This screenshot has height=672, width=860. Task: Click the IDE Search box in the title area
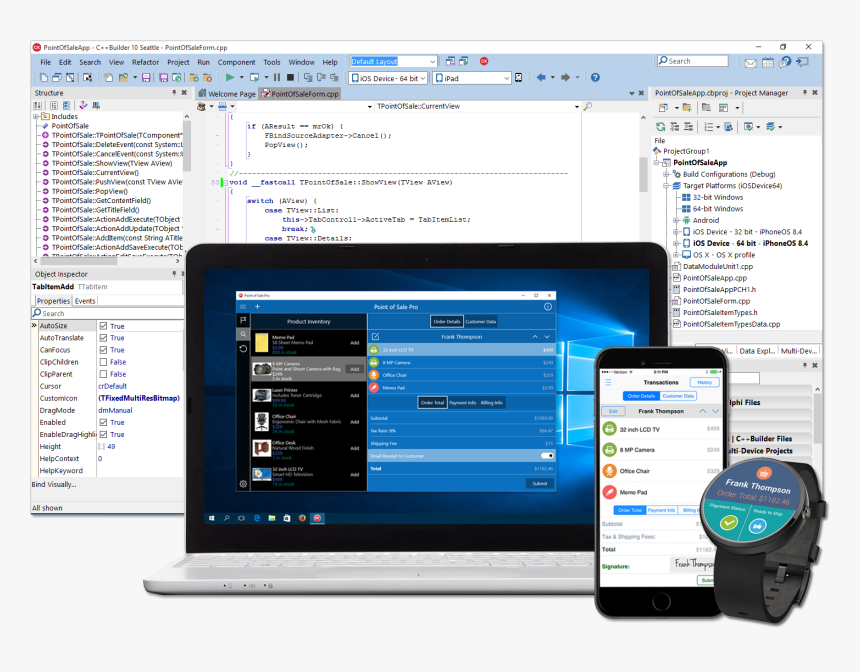(693, 61)
